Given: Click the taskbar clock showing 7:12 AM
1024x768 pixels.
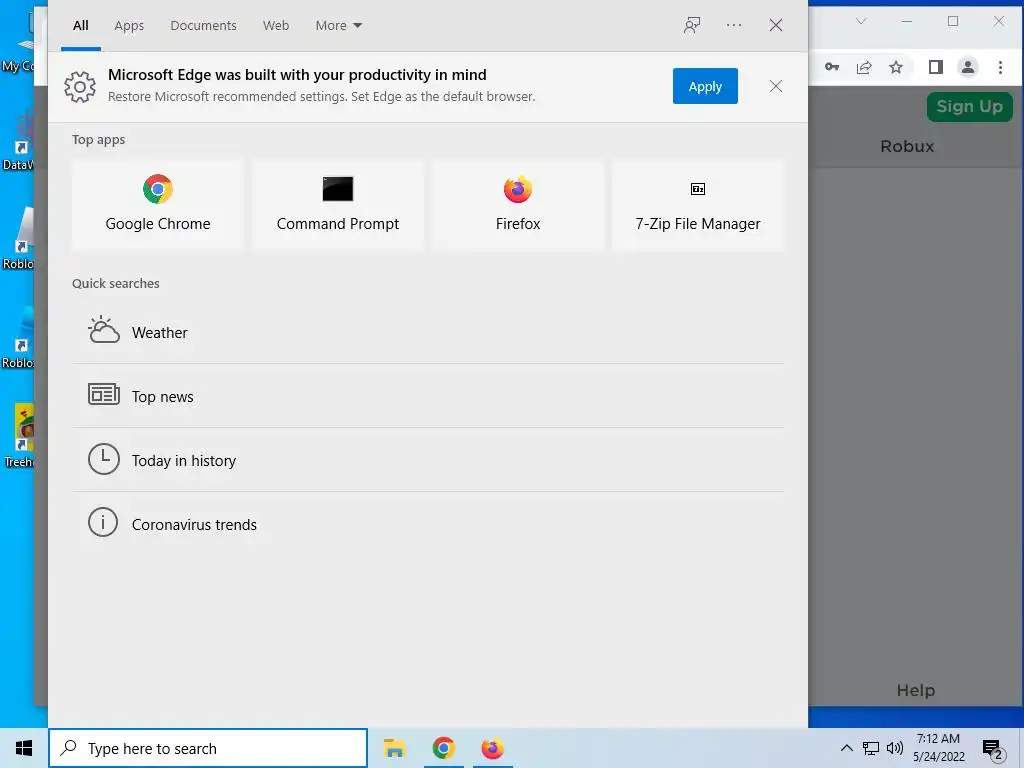Looking at the screenshot, I should [x=938, y=748].
